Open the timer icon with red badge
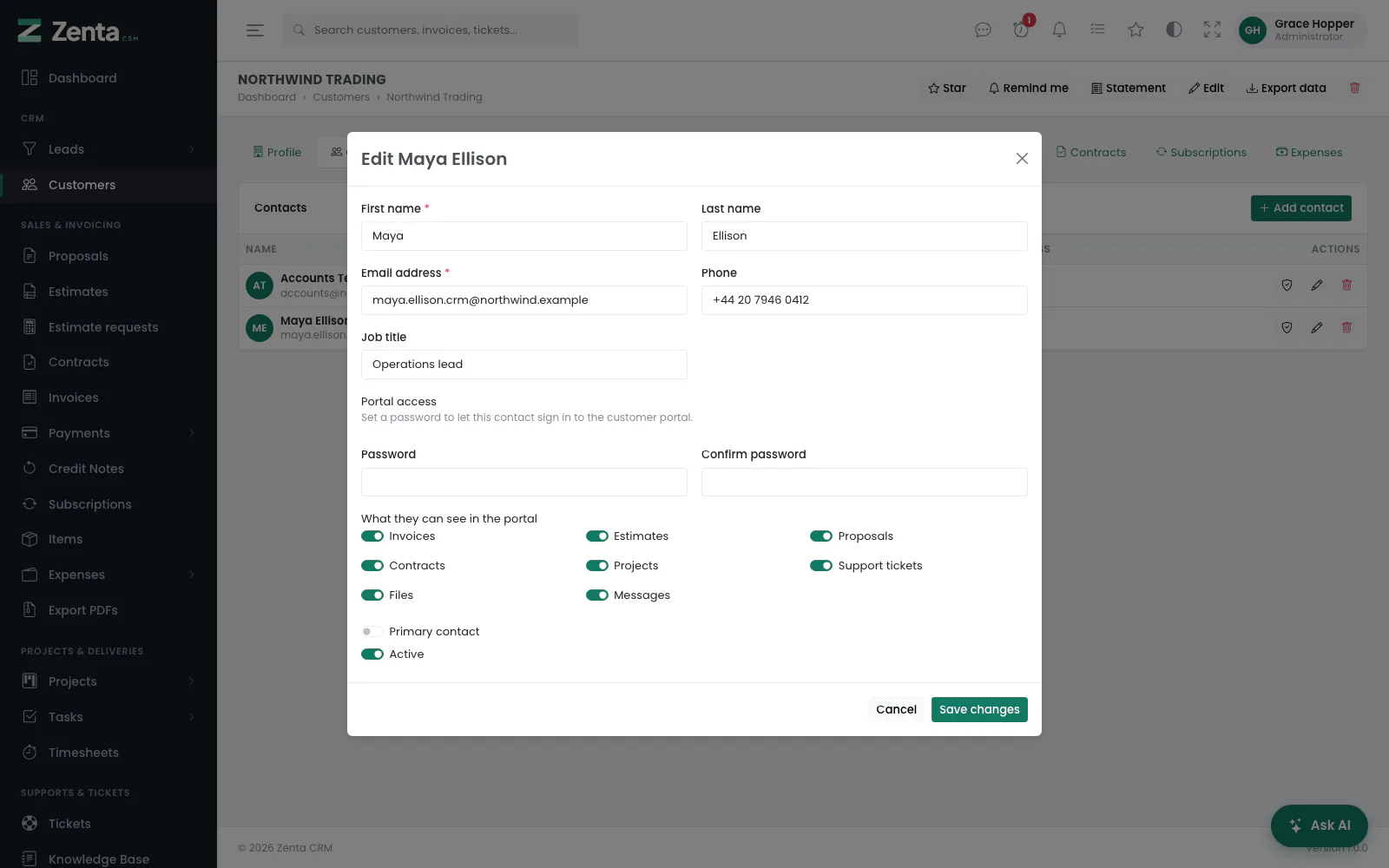This screenshot has width=1389, height=868. (1021, 30)
